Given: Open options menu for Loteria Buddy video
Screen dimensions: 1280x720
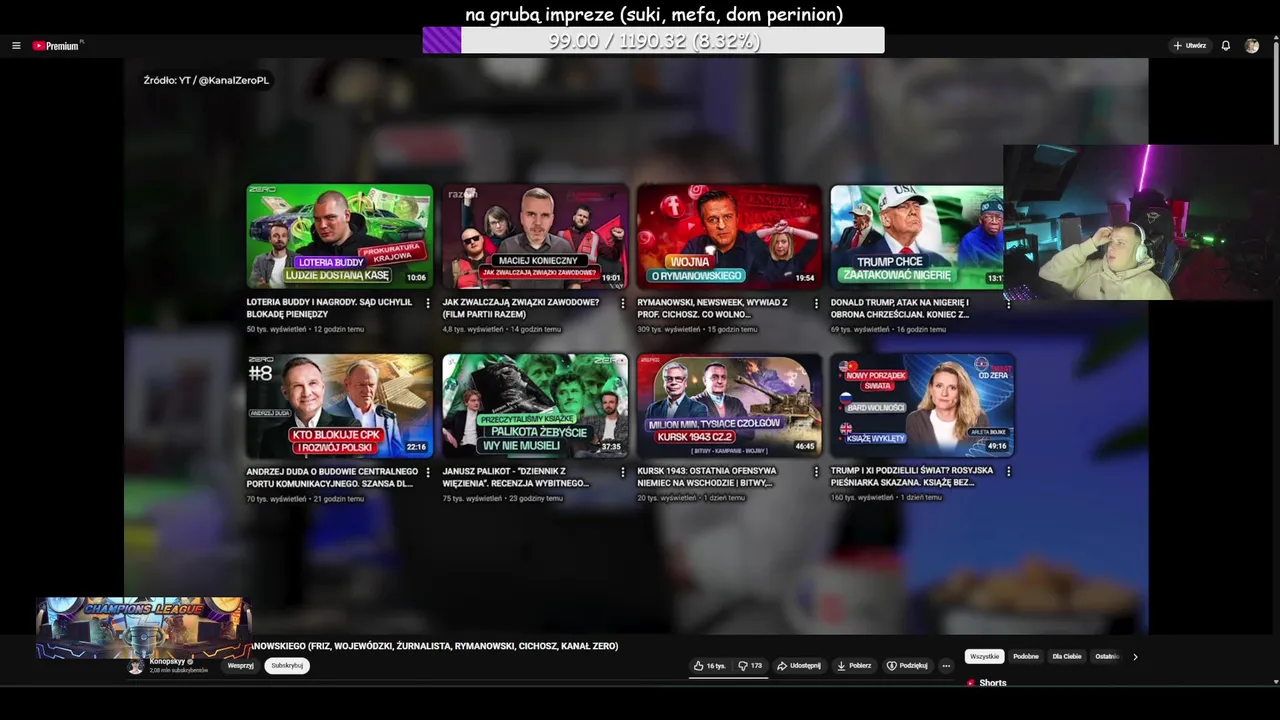Looking at the screenshot, I should click(x=428, y=303).
